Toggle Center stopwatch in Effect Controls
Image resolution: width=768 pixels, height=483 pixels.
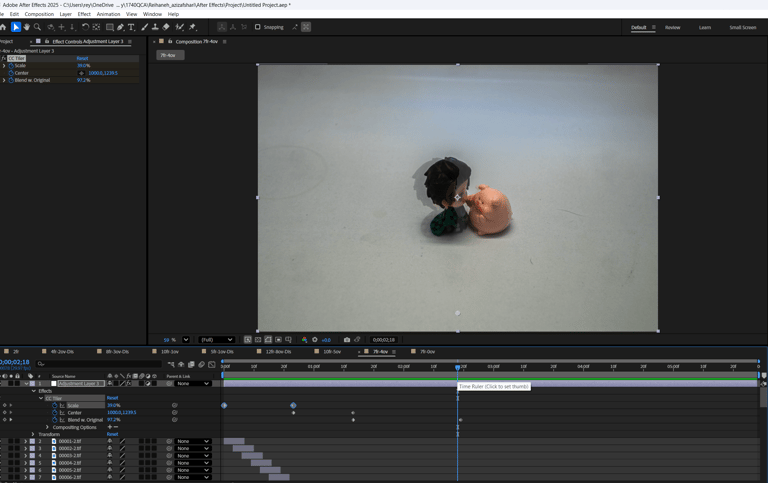pyautogui.click(x=11, y=73)
